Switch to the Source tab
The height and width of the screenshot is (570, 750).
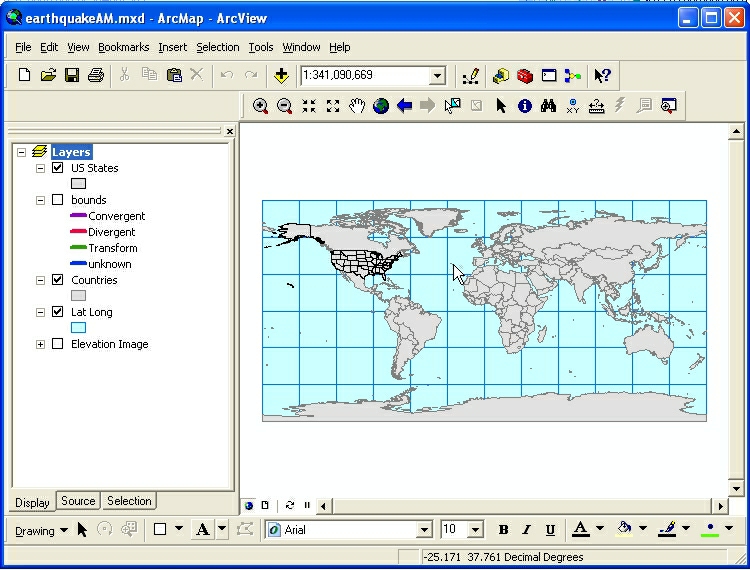[x=78, y=501]
